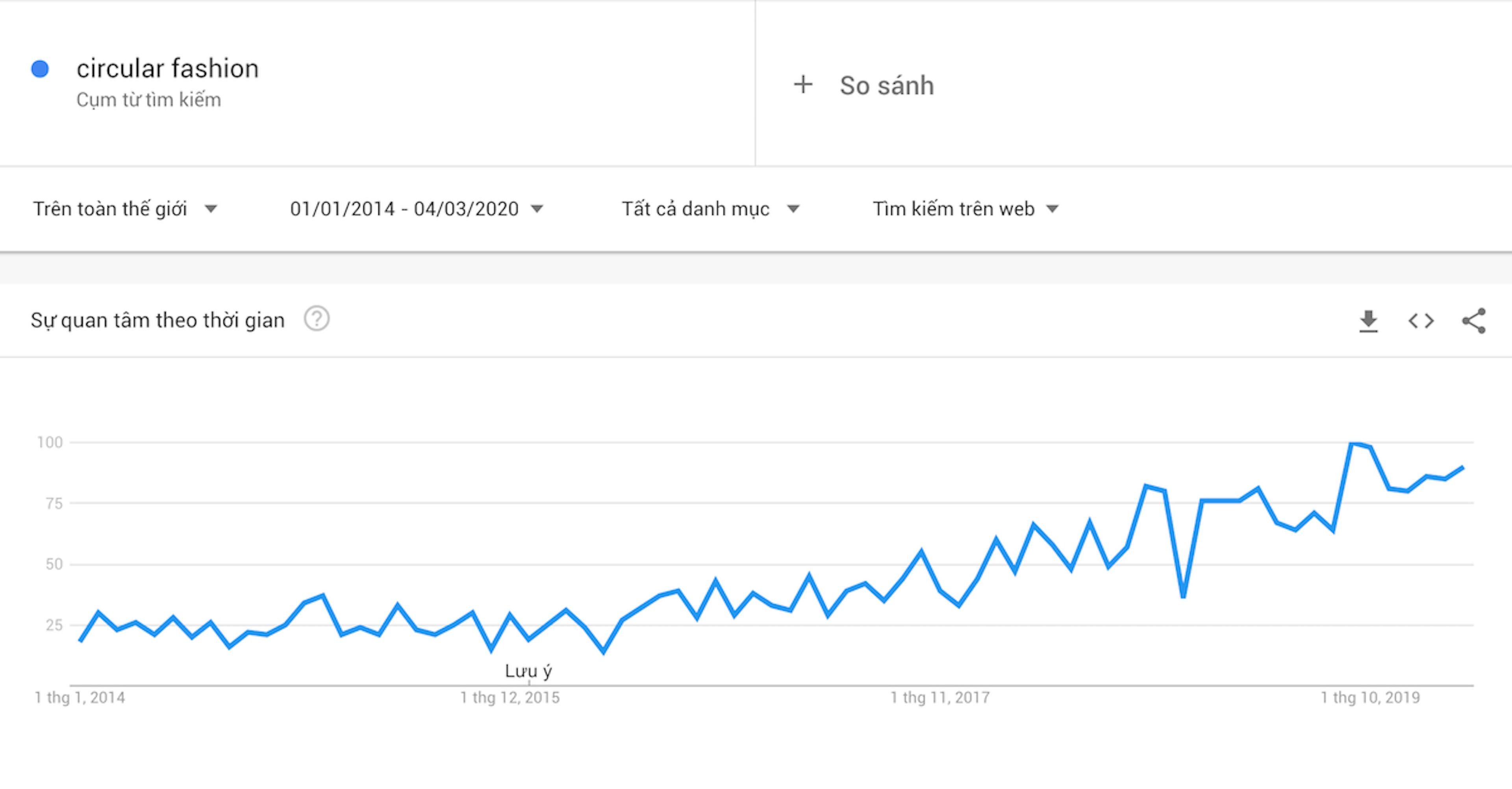Edit the circular fashion search term
1512x789 pixels.
point(167,69)
